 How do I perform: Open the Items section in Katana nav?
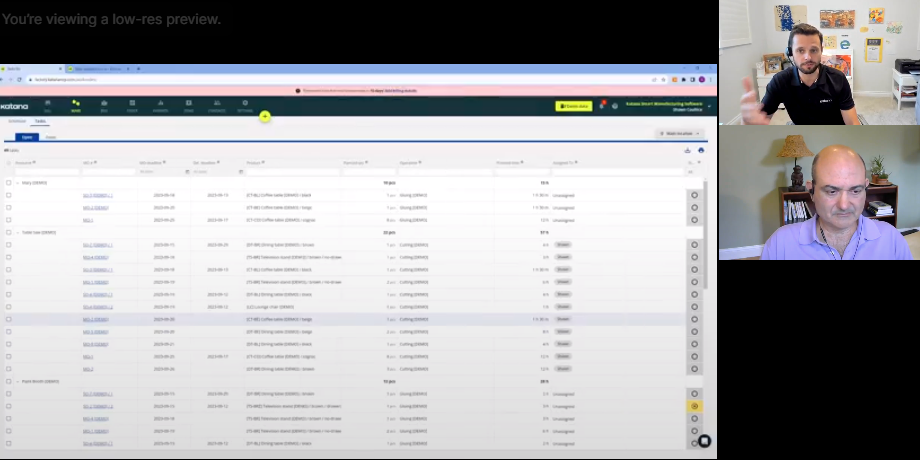pos(188,106)
